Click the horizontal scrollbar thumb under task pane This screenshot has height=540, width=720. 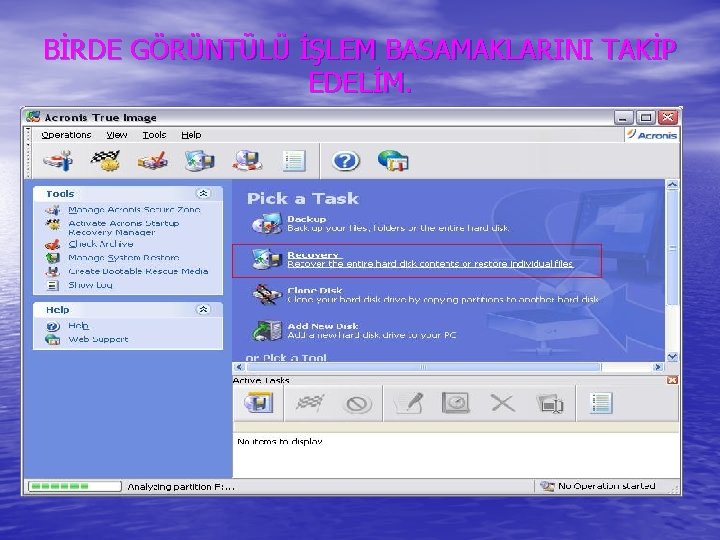(423, 367)
